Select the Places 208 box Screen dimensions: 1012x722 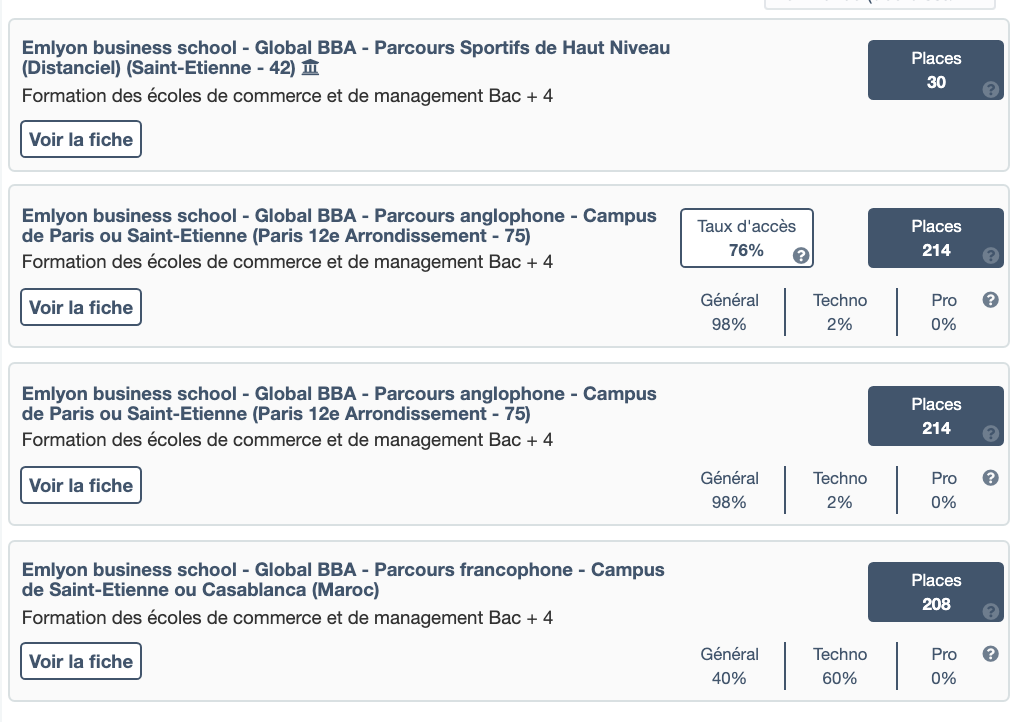coord(935,592)
